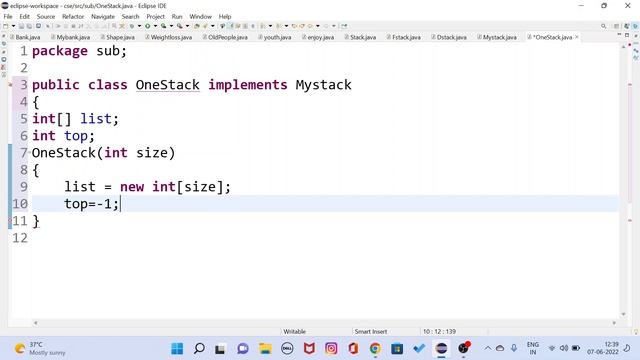640x360 pixels.
Task: Switch to the Weightloss.java tab
Action: (168, 37)
